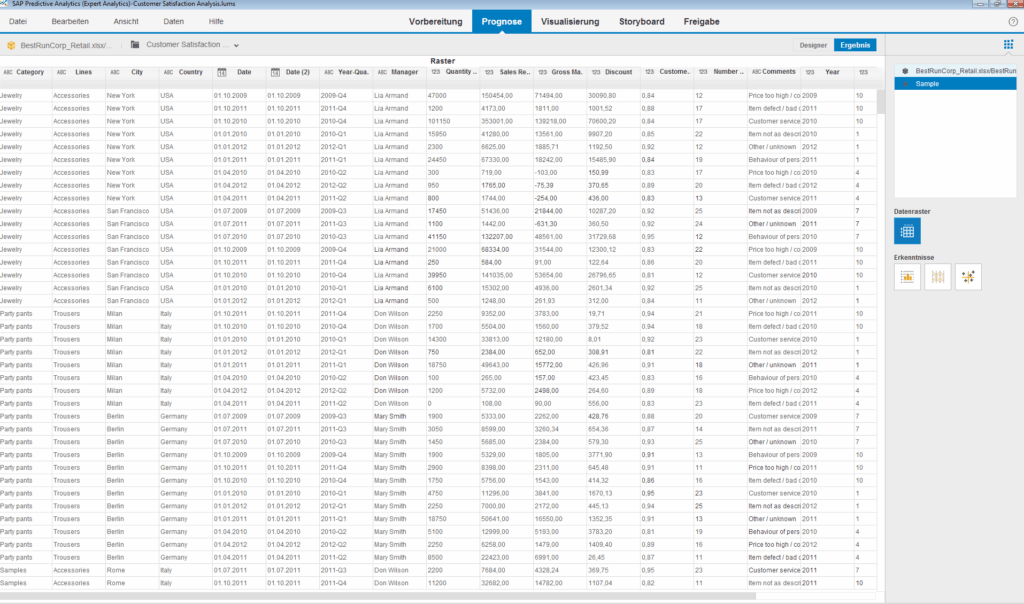Viewport: 1024px width, 604px height.
Task: Click the parallel coordinates icon under Erkenntnisse
Action: [938, 277]
